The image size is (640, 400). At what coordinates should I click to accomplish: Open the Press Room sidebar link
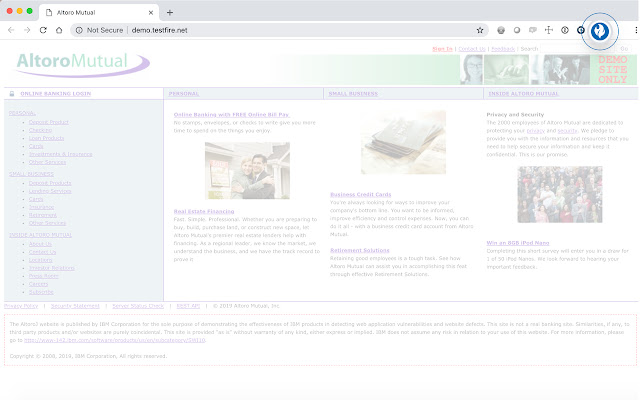coord(44,276)
